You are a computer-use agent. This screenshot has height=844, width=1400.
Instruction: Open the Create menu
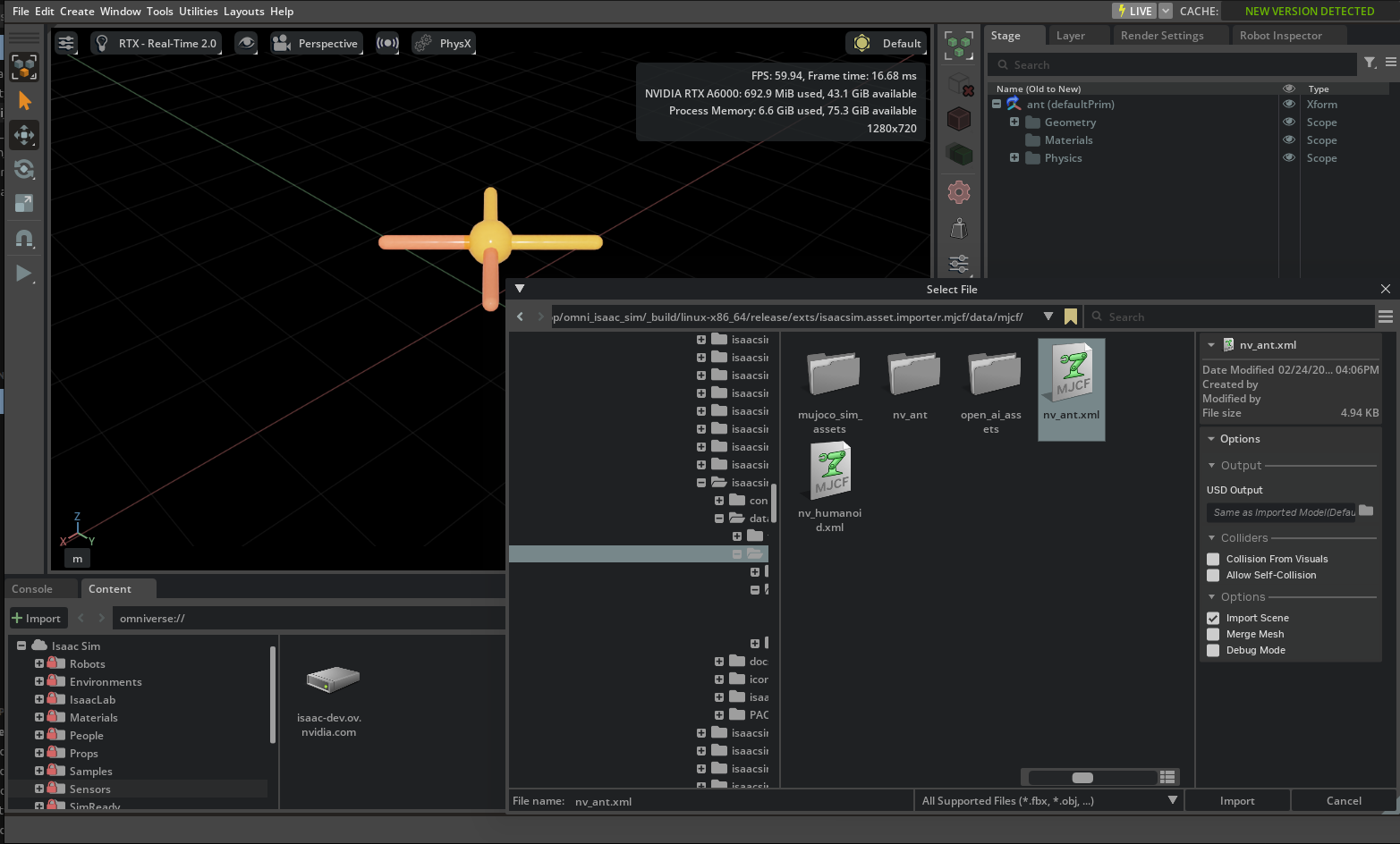(x=77, y=11)
